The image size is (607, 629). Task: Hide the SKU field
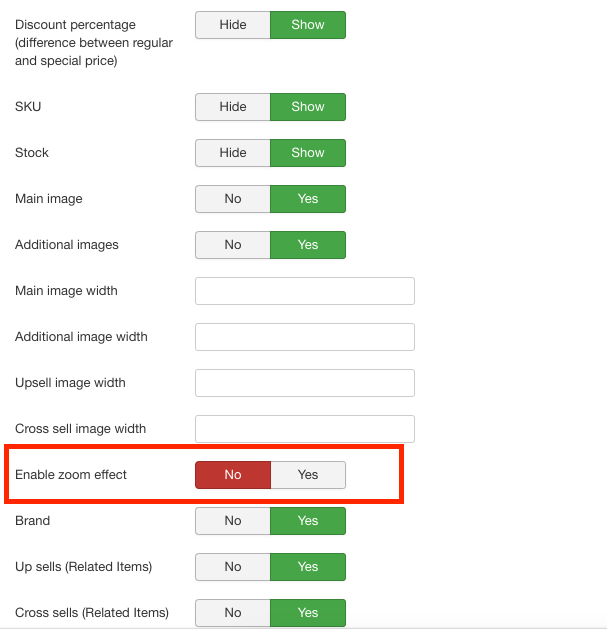coord(233,107)
